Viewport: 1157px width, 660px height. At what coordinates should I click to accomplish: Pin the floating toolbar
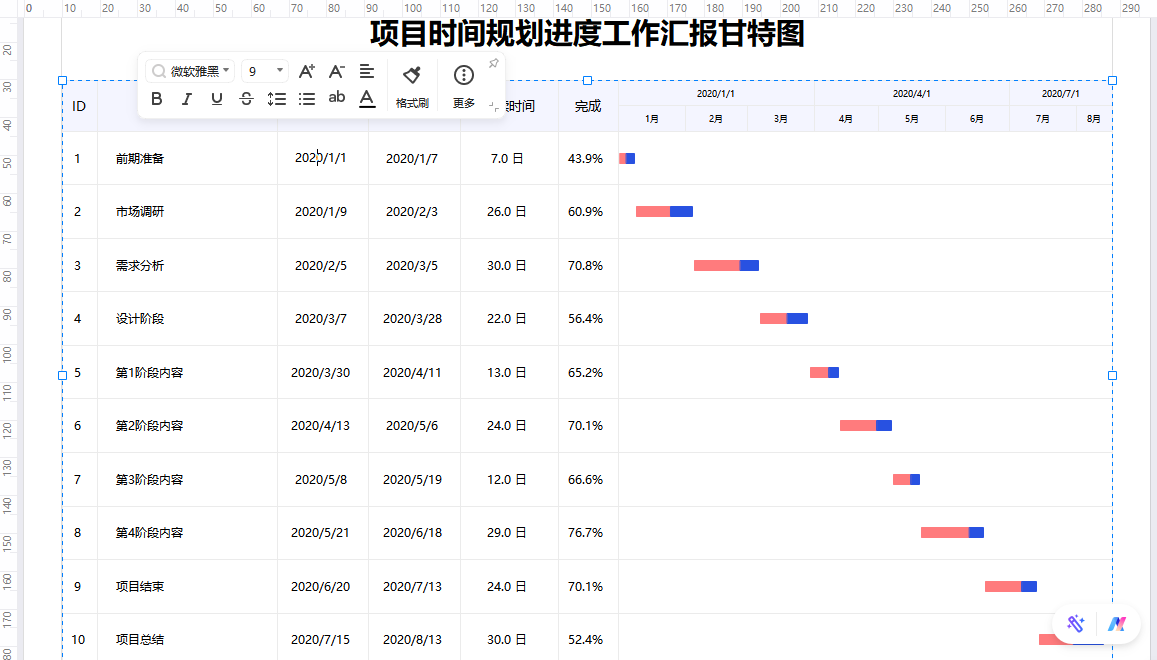click(x=494, y=63)
